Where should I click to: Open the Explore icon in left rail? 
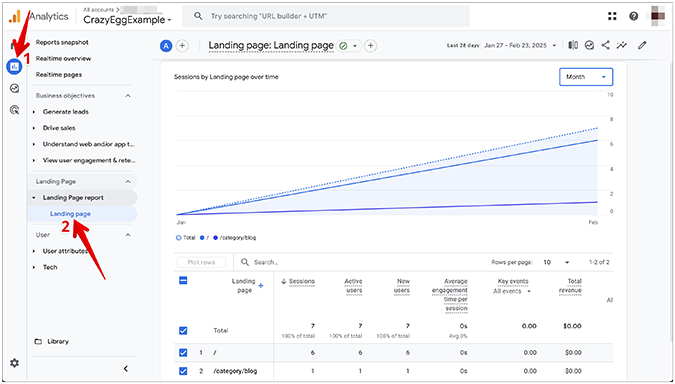15,89
